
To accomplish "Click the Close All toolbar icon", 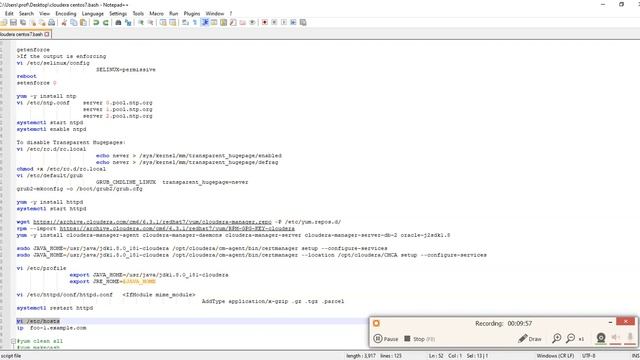I will [x=42, y=22].
